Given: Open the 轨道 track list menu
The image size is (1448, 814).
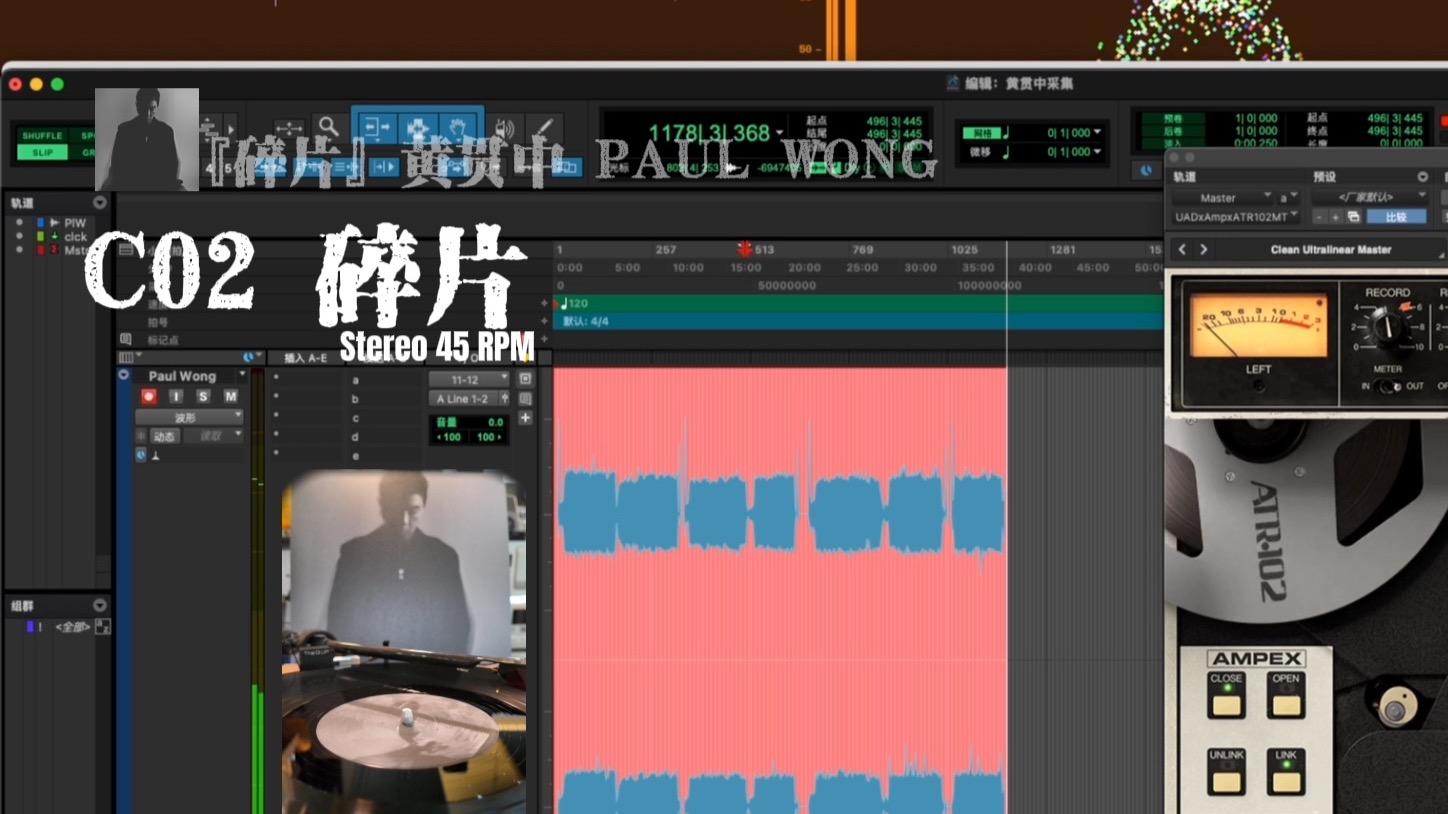Looking at the screenshot, I should click(x=99, y=203).
